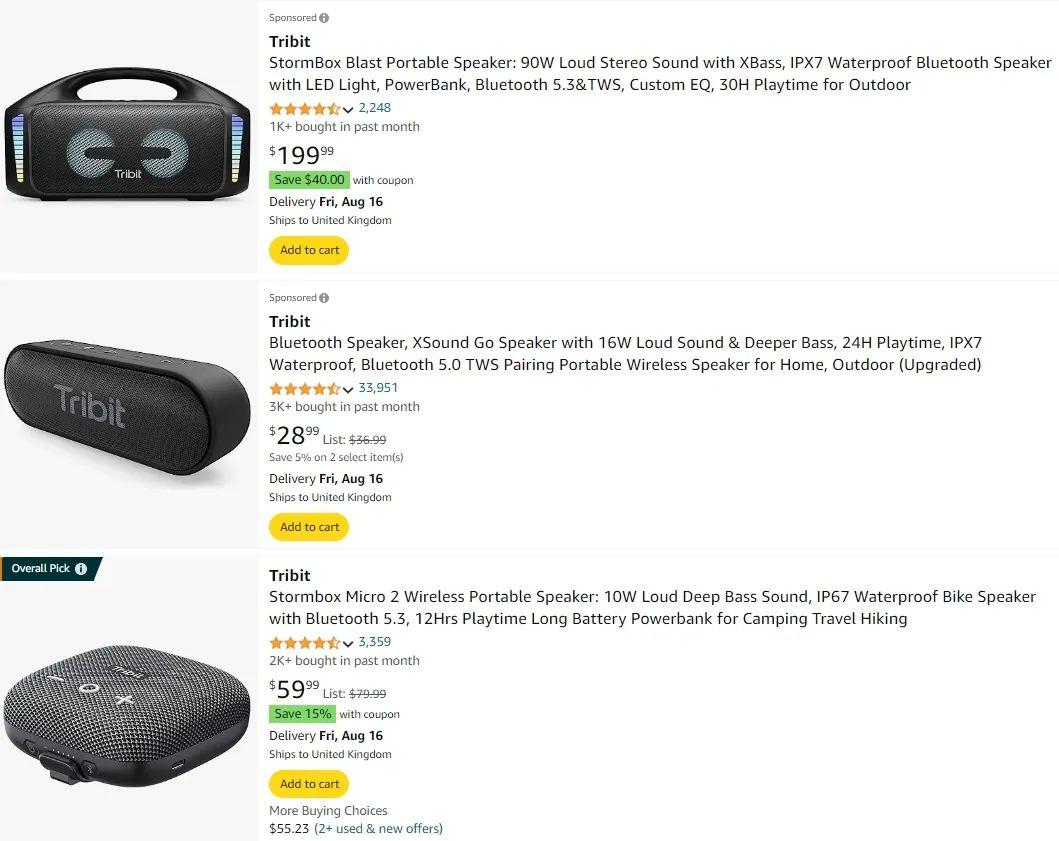Viewport: 1059px width, 841px height.
Task: View the 2+ used & new offers
Action: tap(378, 828)
